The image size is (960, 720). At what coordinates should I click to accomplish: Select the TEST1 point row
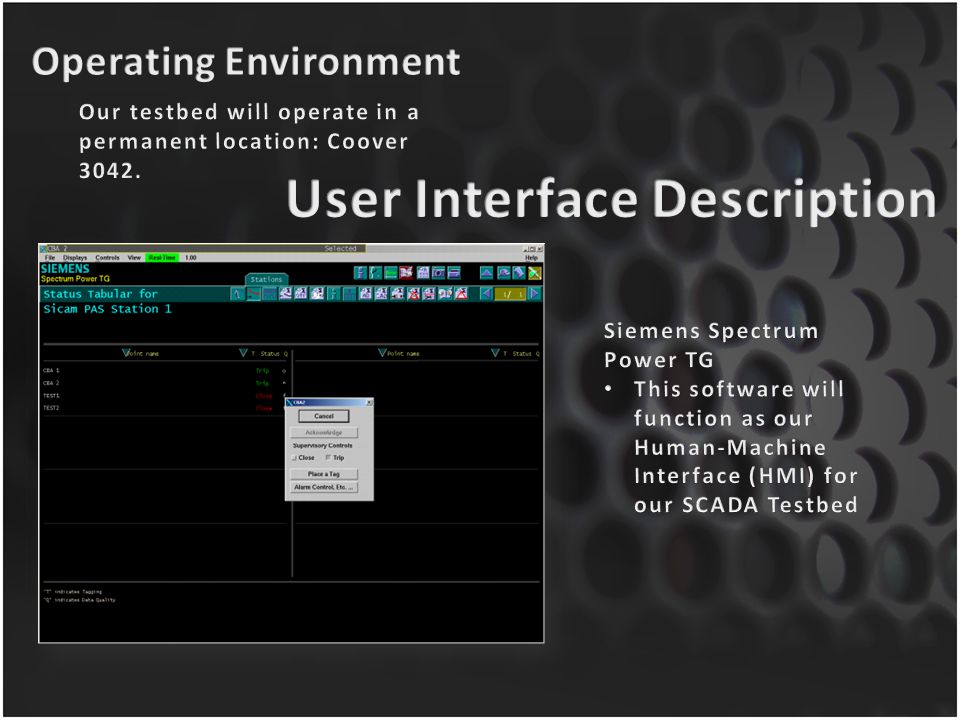pos(165,396)
